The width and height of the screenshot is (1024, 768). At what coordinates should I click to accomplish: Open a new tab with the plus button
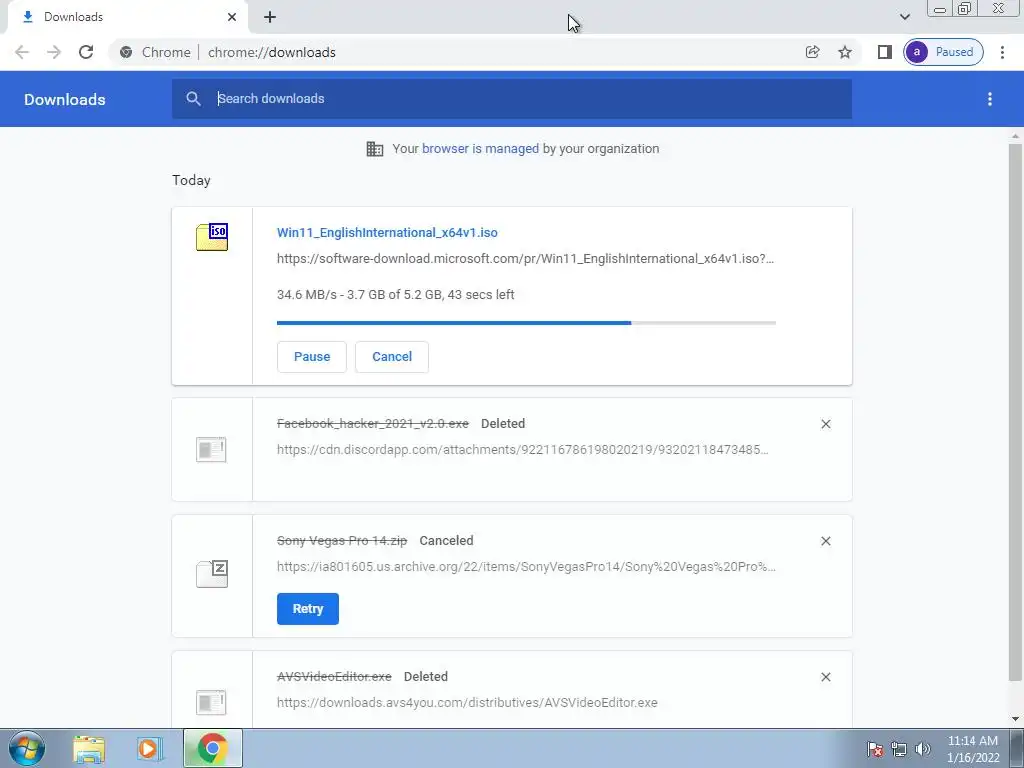[x=270, y=17]
